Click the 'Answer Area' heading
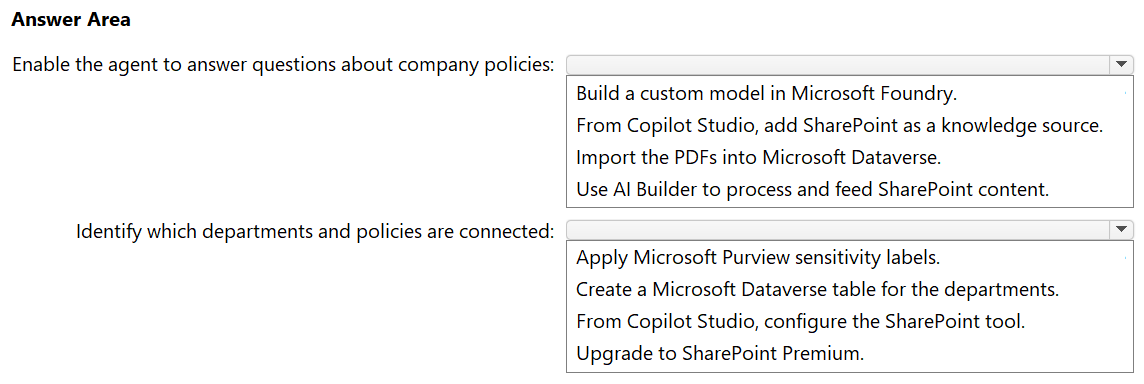This screenshot has height=384, width=1144. (x=72, y=20)
